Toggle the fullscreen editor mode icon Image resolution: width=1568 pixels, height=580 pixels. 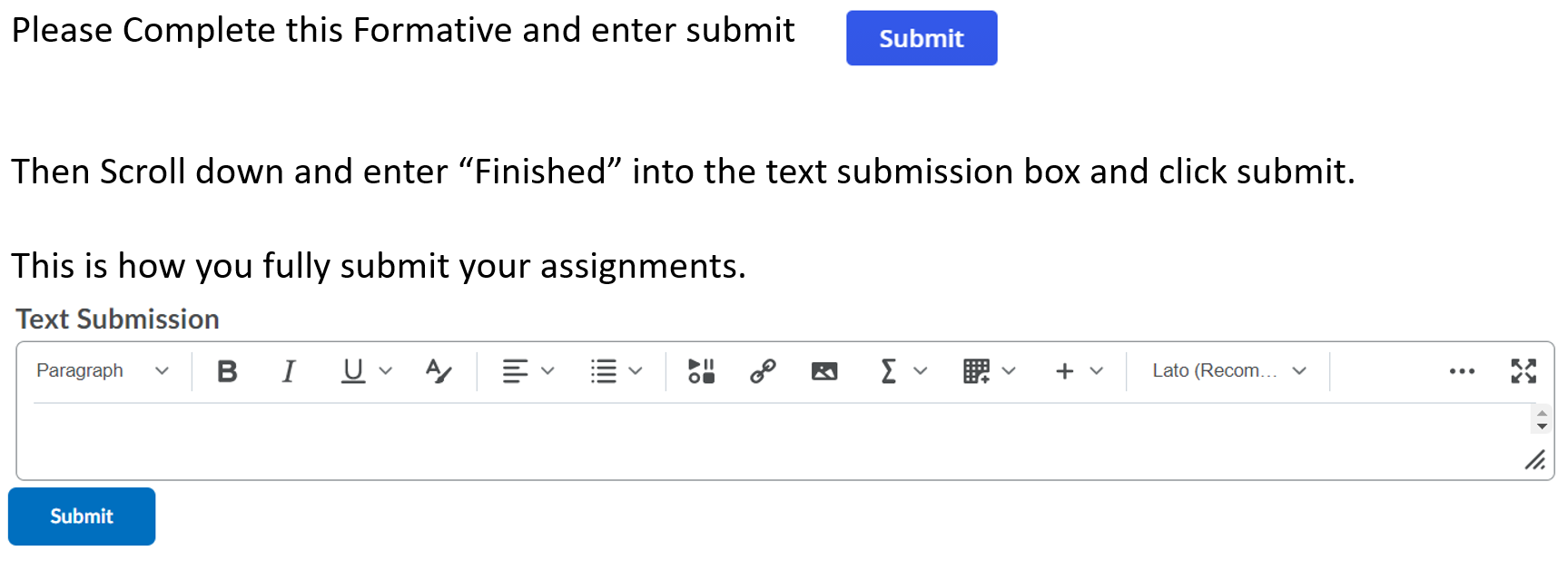1524,371
